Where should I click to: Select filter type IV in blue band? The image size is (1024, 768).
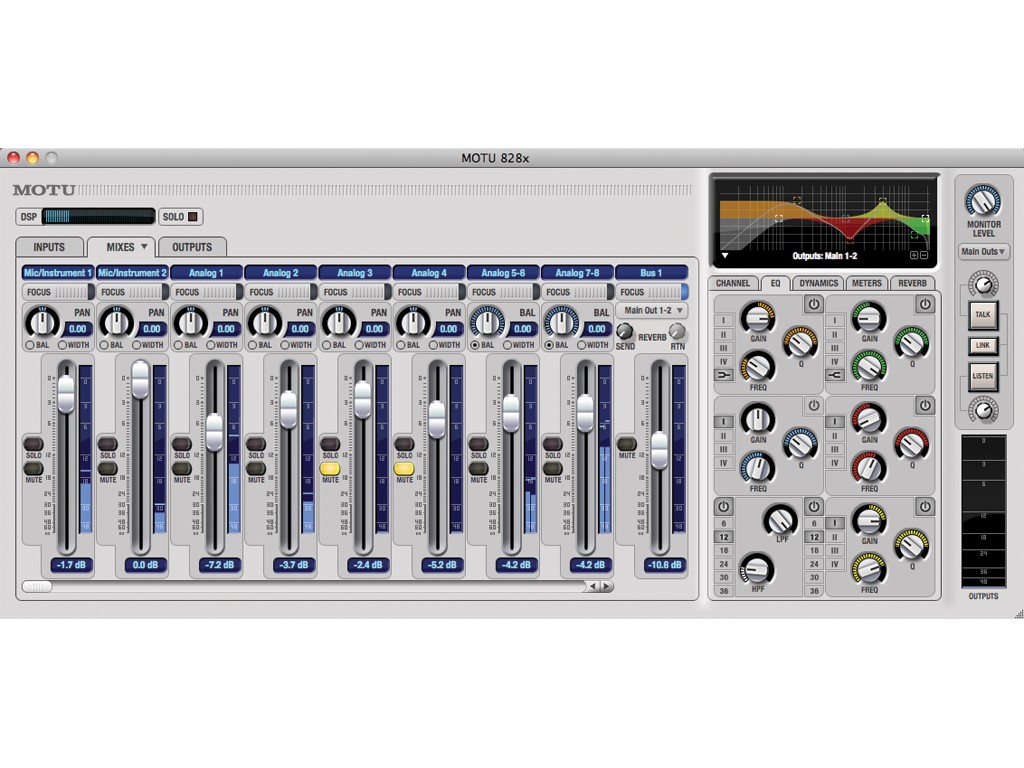pos(724,463)
